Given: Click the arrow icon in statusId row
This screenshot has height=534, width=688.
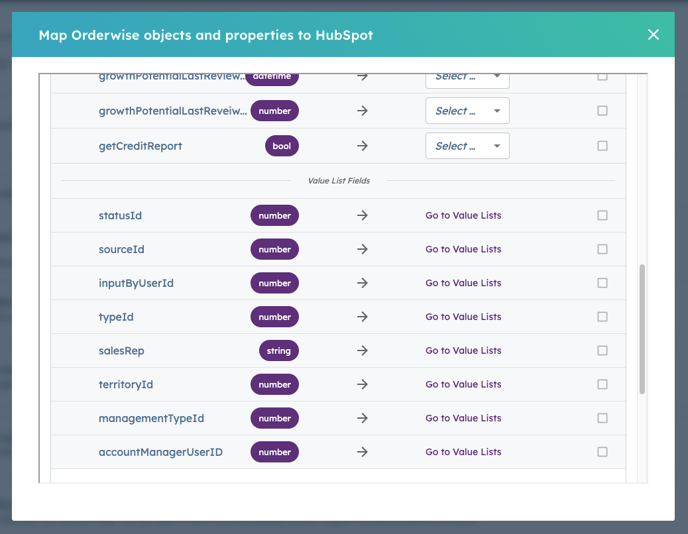Looking at the screenshot, I should [x=362, y=215].
